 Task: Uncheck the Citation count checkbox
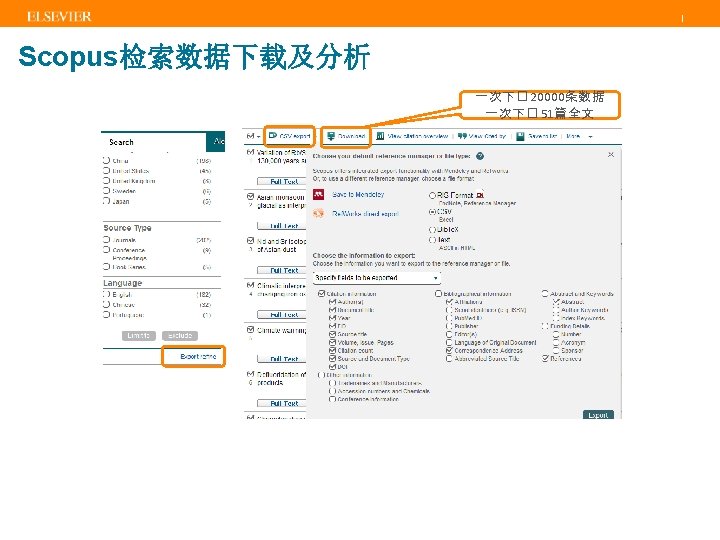[332, 350]
